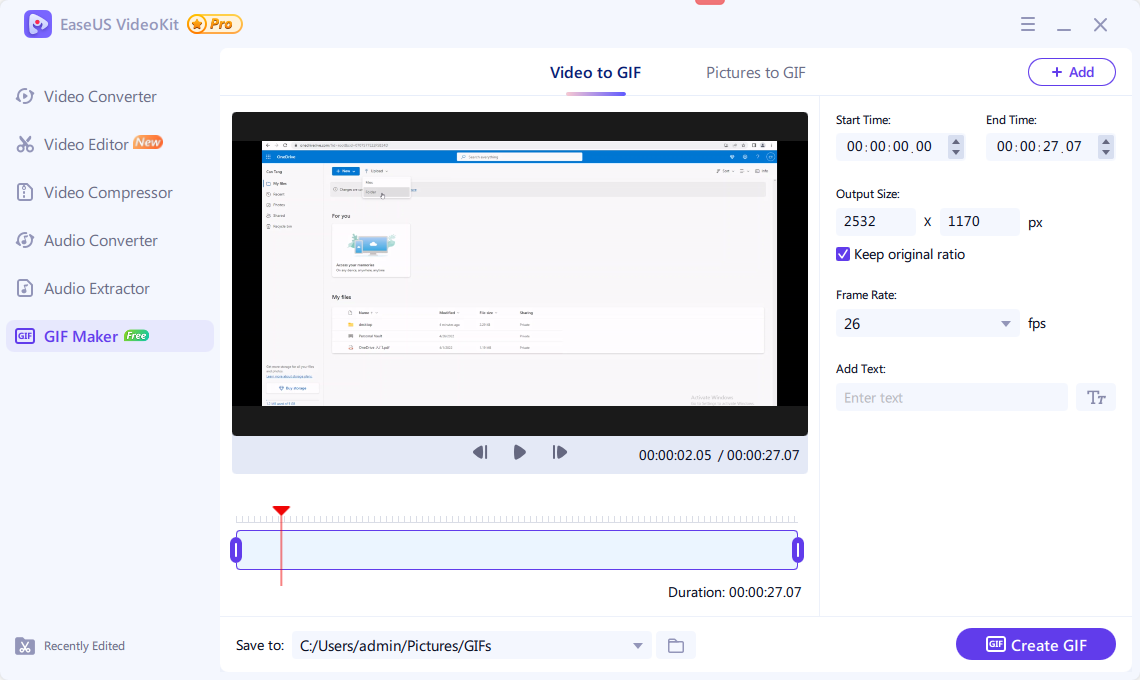
Task: Click the red playhead marker
Action: (281, 511)
